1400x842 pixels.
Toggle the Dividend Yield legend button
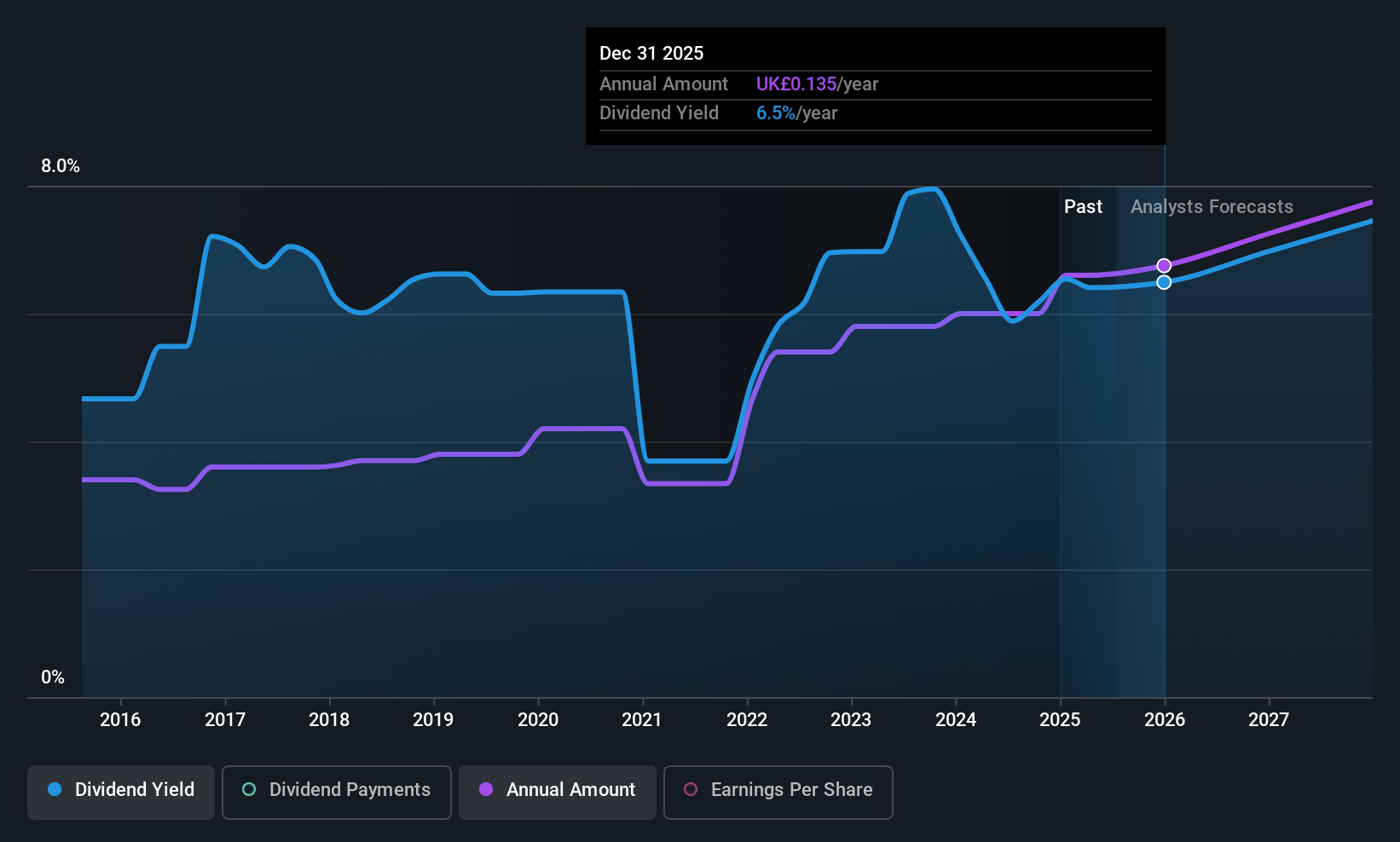121,793
